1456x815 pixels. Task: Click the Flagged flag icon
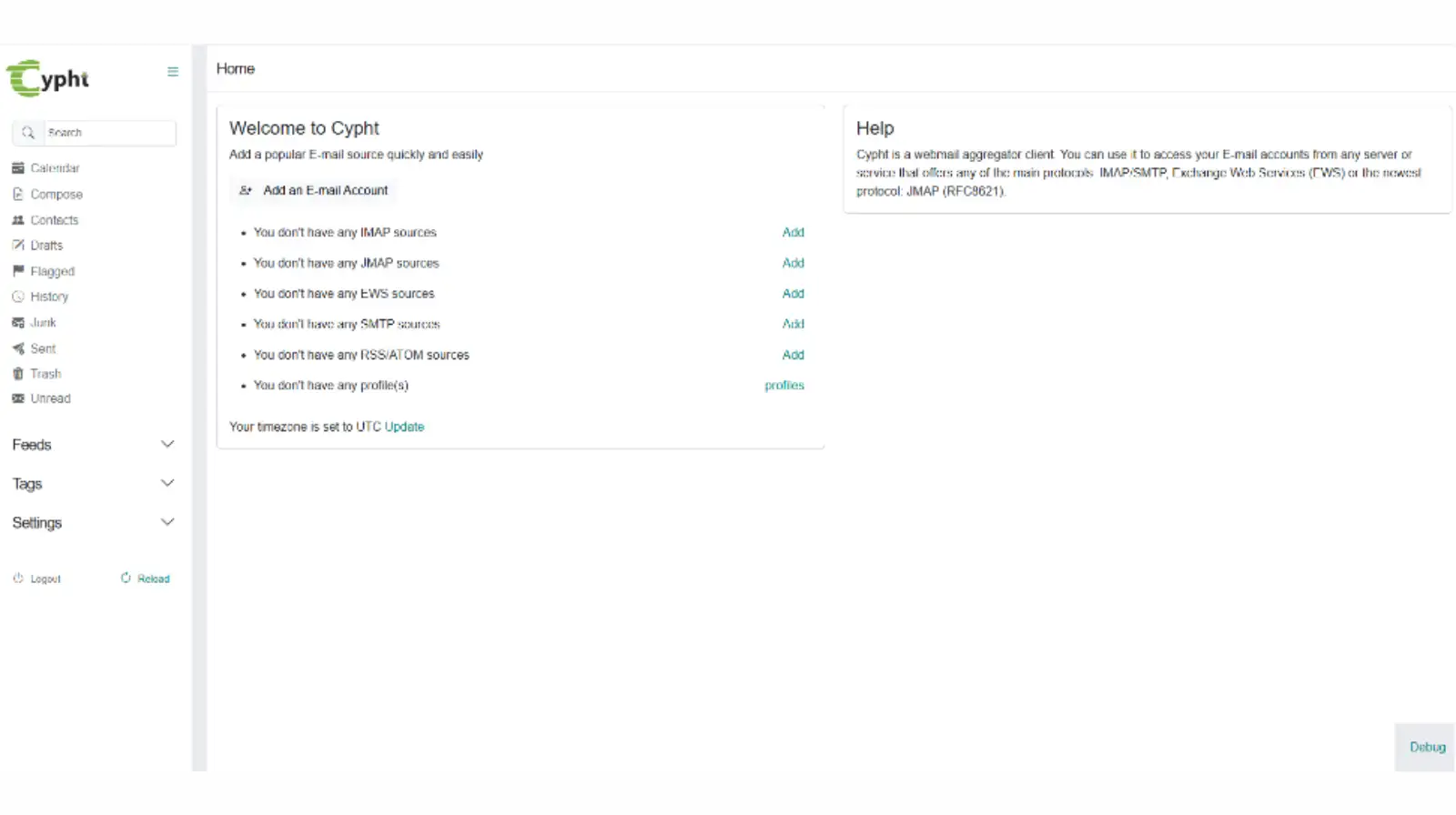[x=17, y=271]
